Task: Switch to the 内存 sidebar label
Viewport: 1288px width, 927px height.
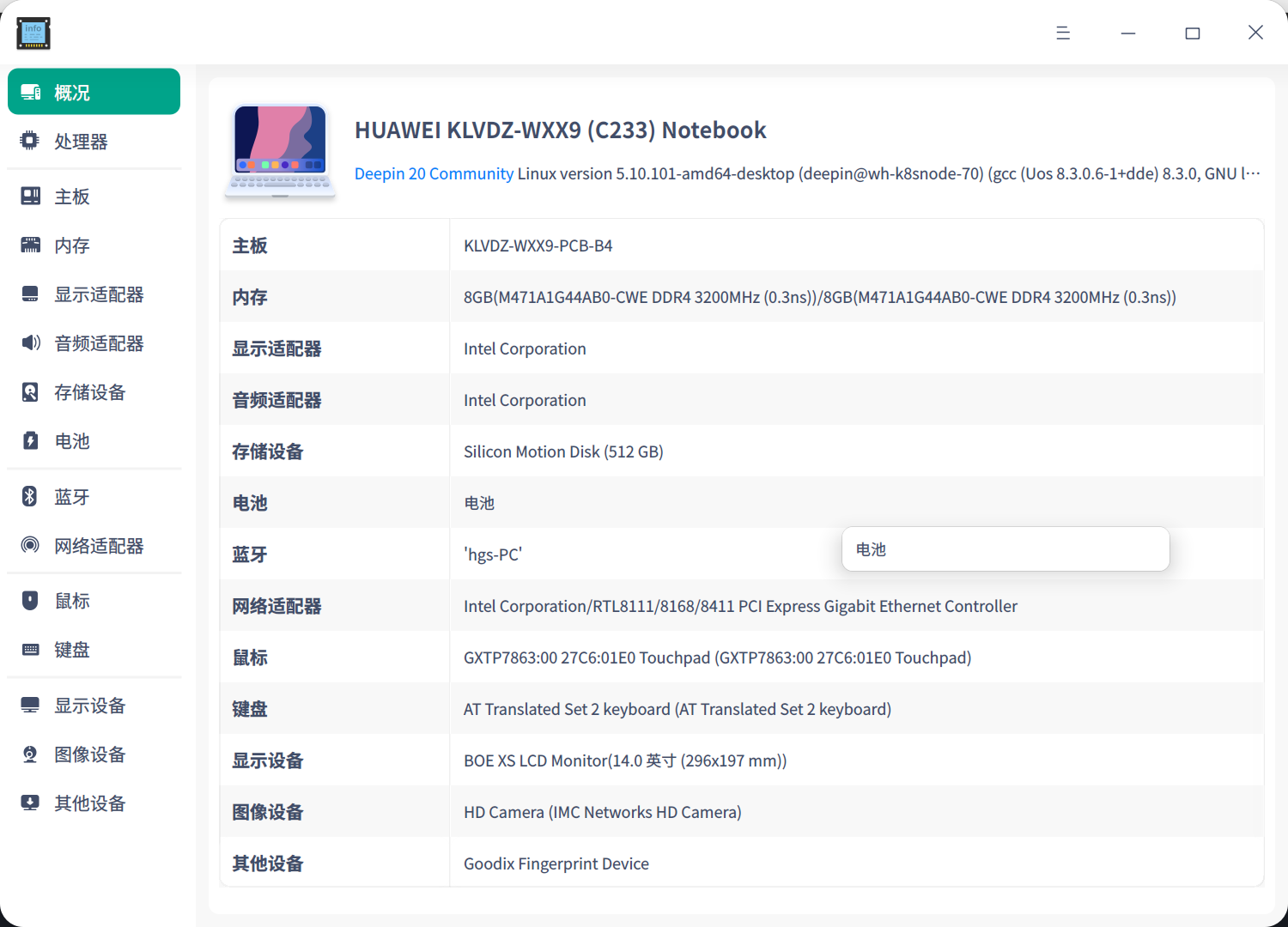Action: [x=72, y=245]
